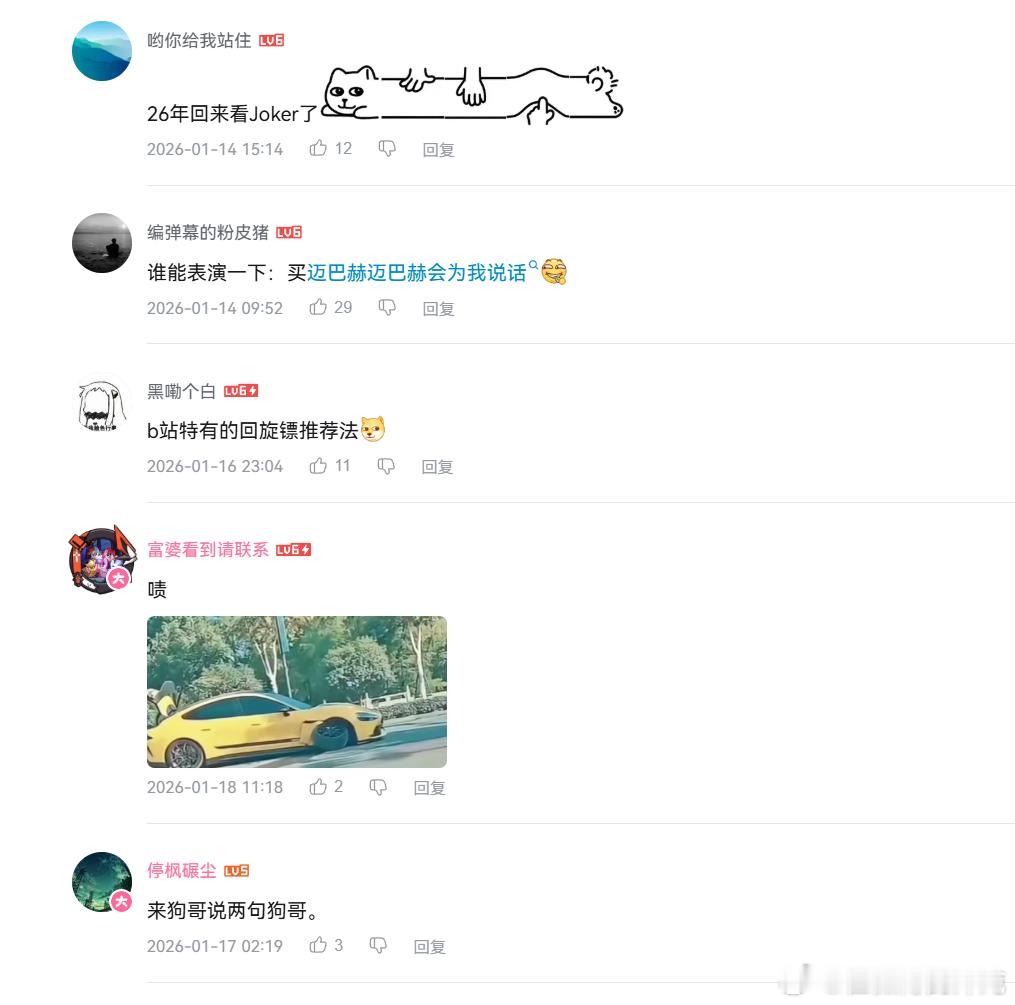
Task: Like the yellow car image comment
Action: point(318,786)
